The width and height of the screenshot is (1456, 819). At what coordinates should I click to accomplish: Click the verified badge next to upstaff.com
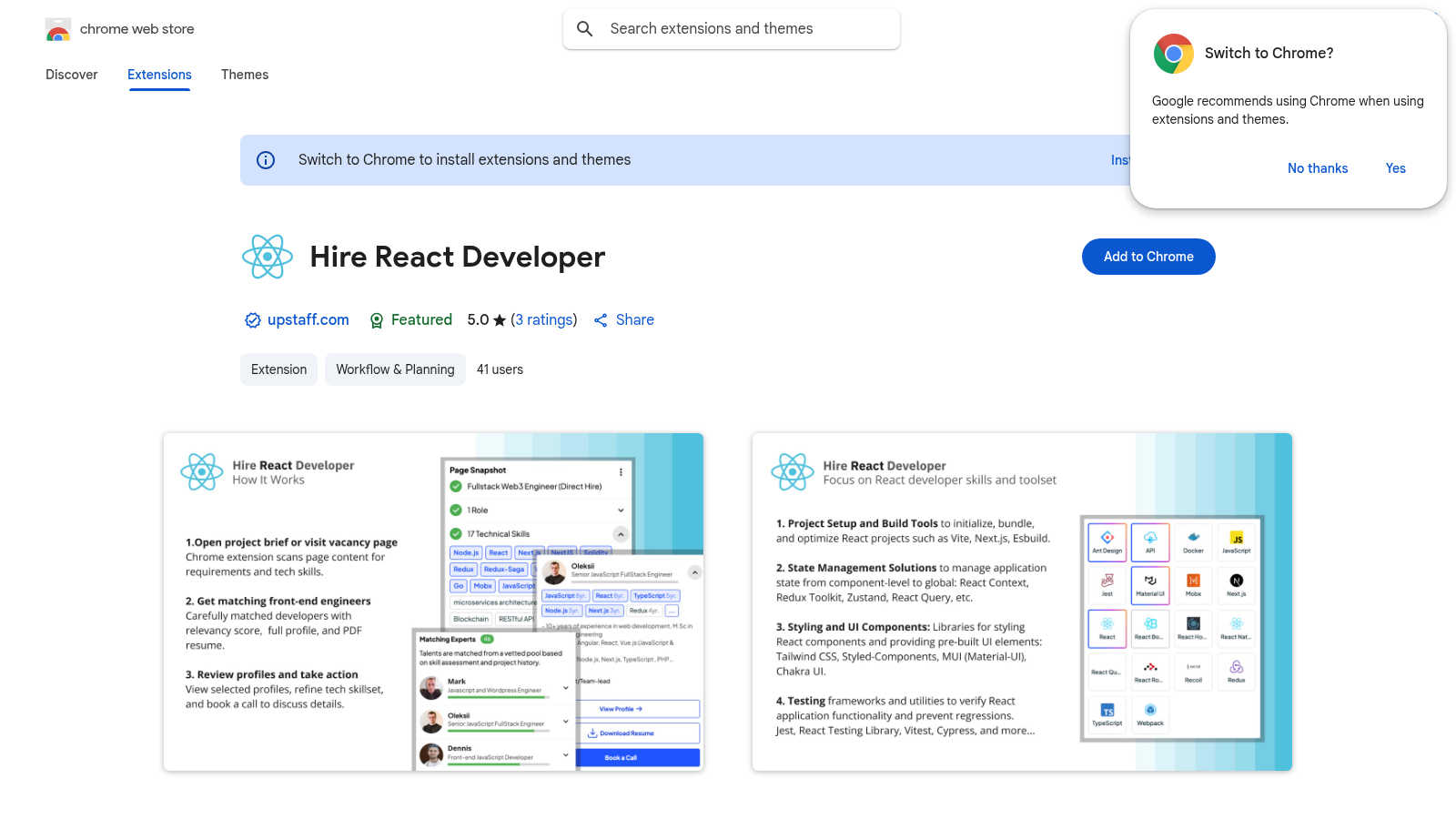[253, 320]
